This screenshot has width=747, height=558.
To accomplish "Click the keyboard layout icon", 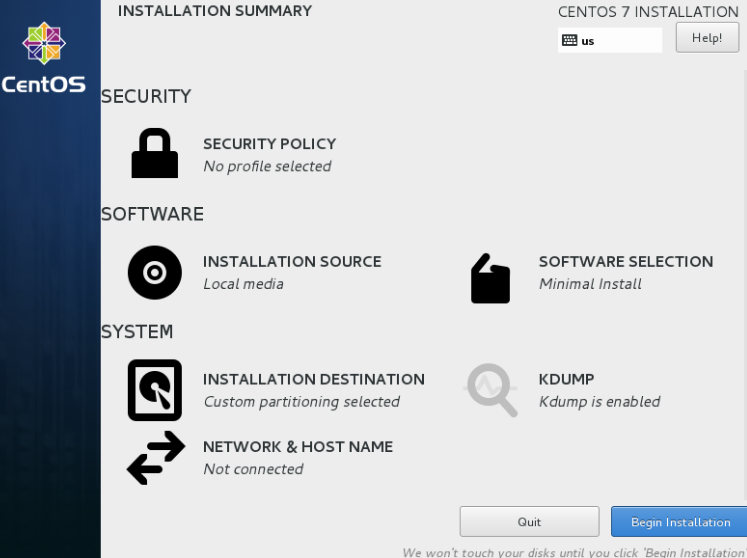I will (x=569, y=40).
